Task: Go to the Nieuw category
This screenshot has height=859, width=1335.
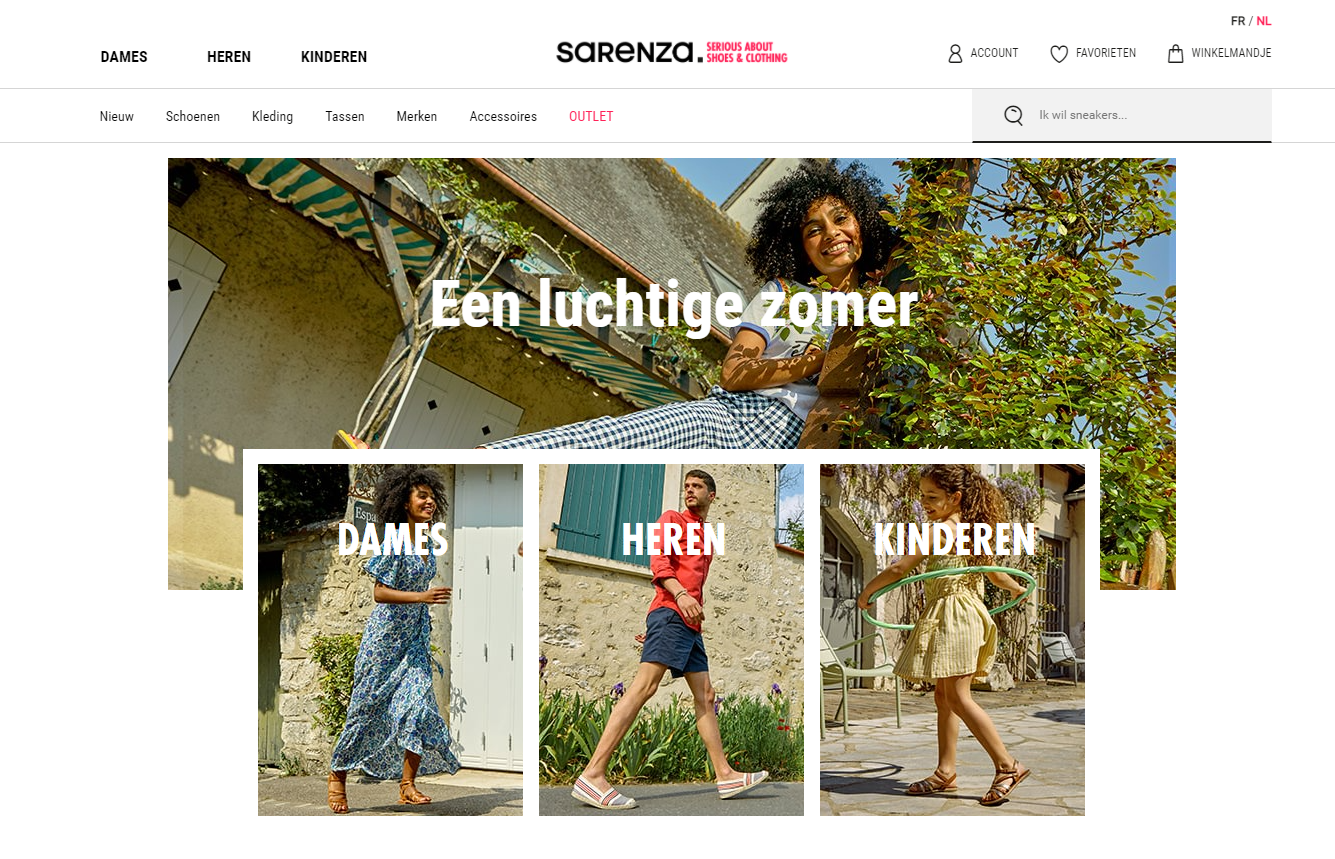Action: coord(117,116)
